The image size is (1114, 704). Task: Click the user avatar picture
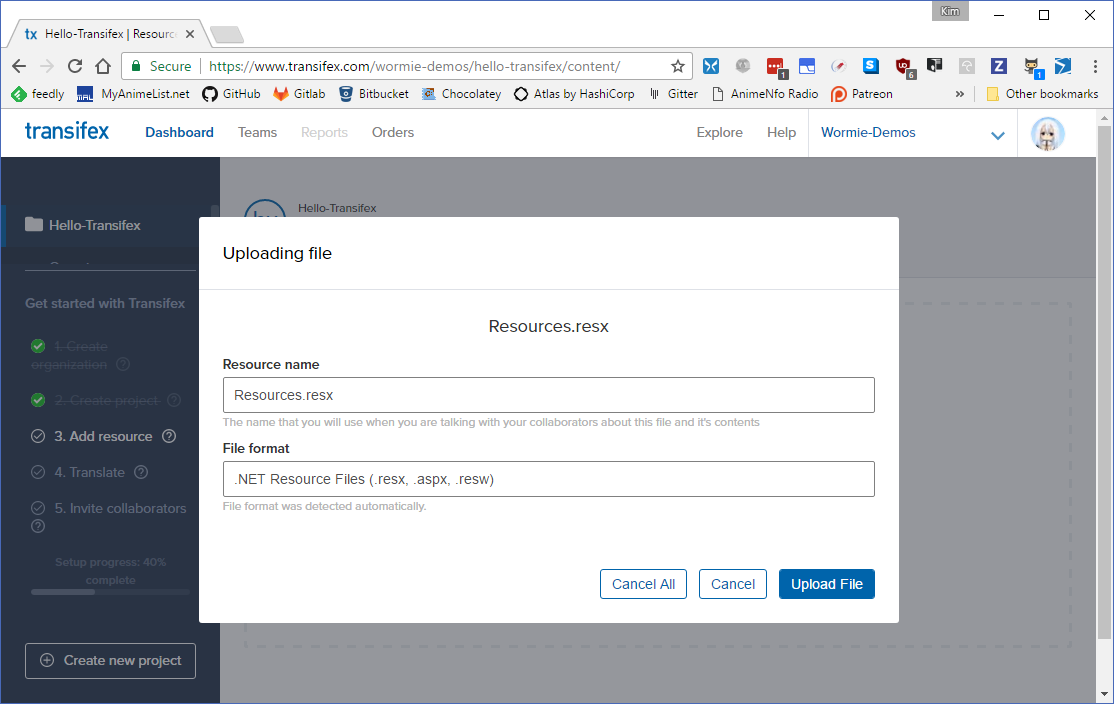[1048, 134]
